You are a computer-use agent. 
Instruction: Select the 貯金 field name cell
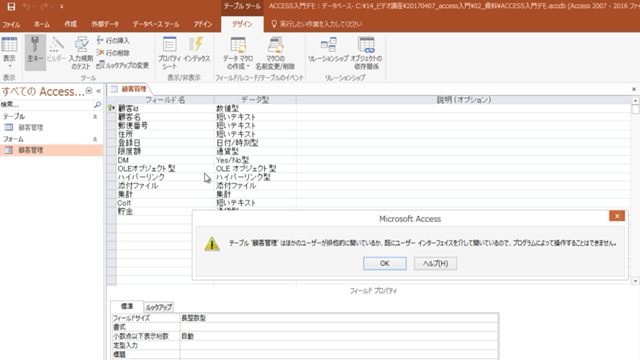pyautogui.click(x=154, y=211)
